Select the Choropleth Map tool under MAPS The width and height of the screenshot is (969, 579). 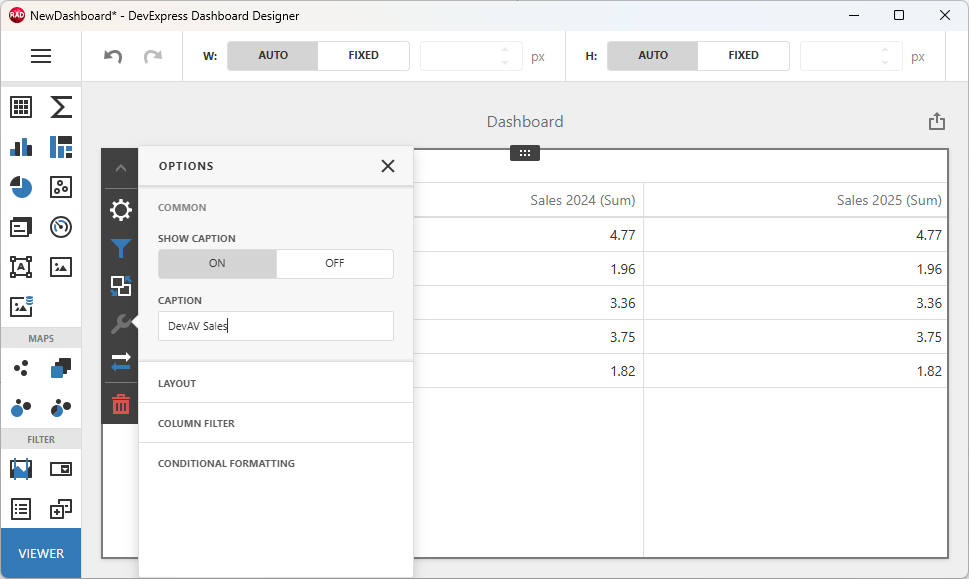click(60, 368)
